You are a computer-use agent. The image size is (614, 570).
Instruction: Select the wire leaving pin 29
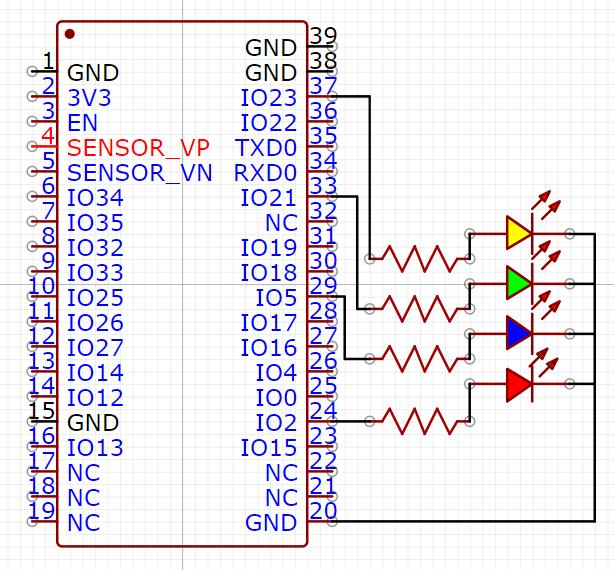coord(344,327)
